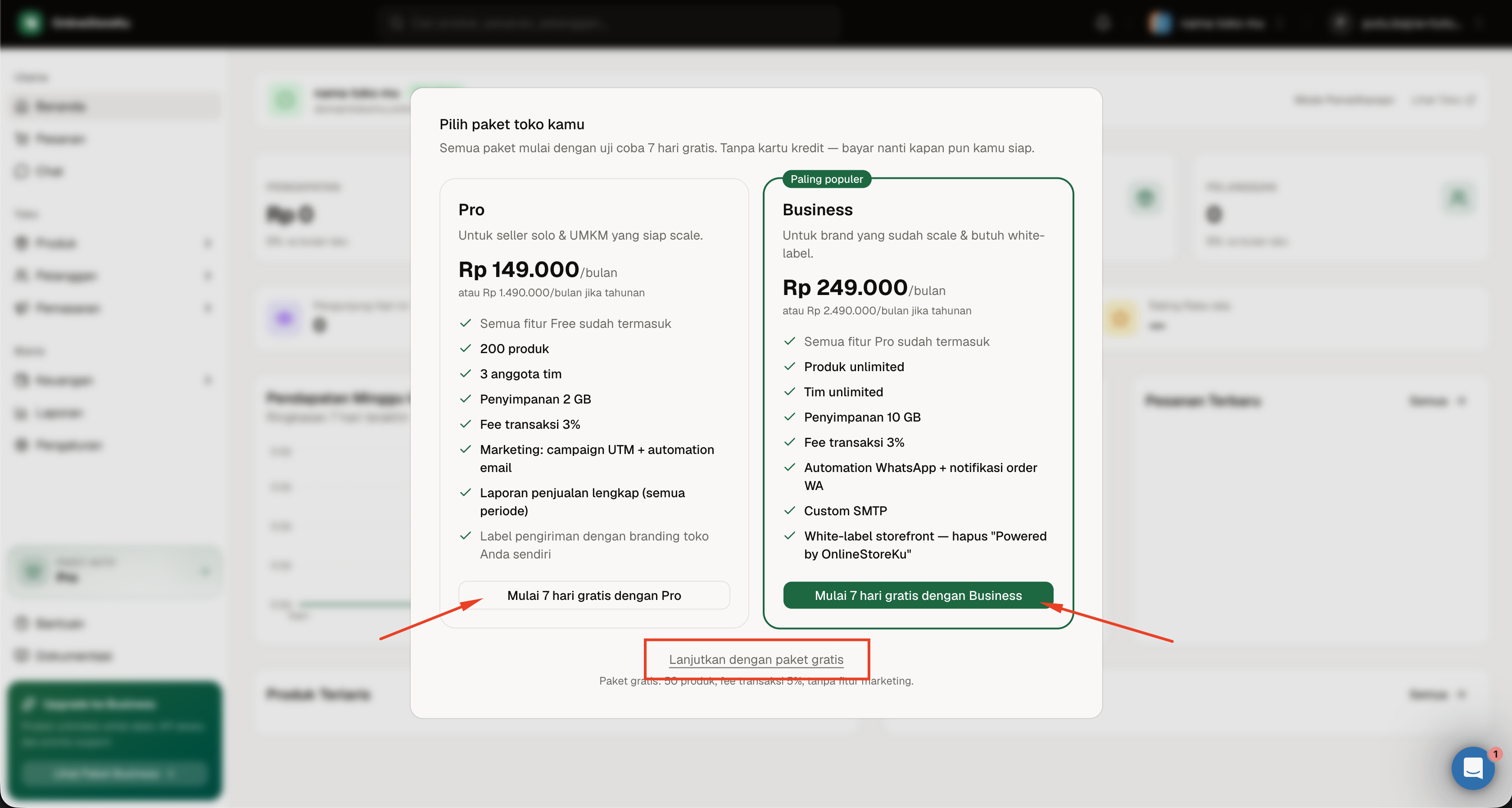Click the checkmark icon beside "3 anggota tim"
The image size is (1512, 808).
[x=466, y=373]
